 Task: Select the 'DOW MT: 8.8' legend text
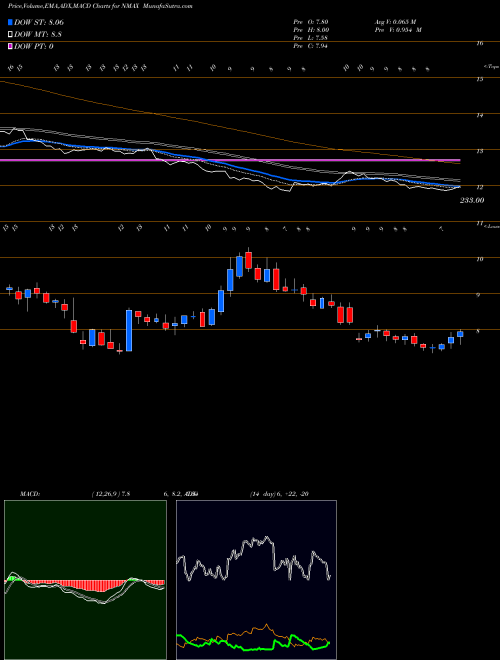[x=38, y=34]
